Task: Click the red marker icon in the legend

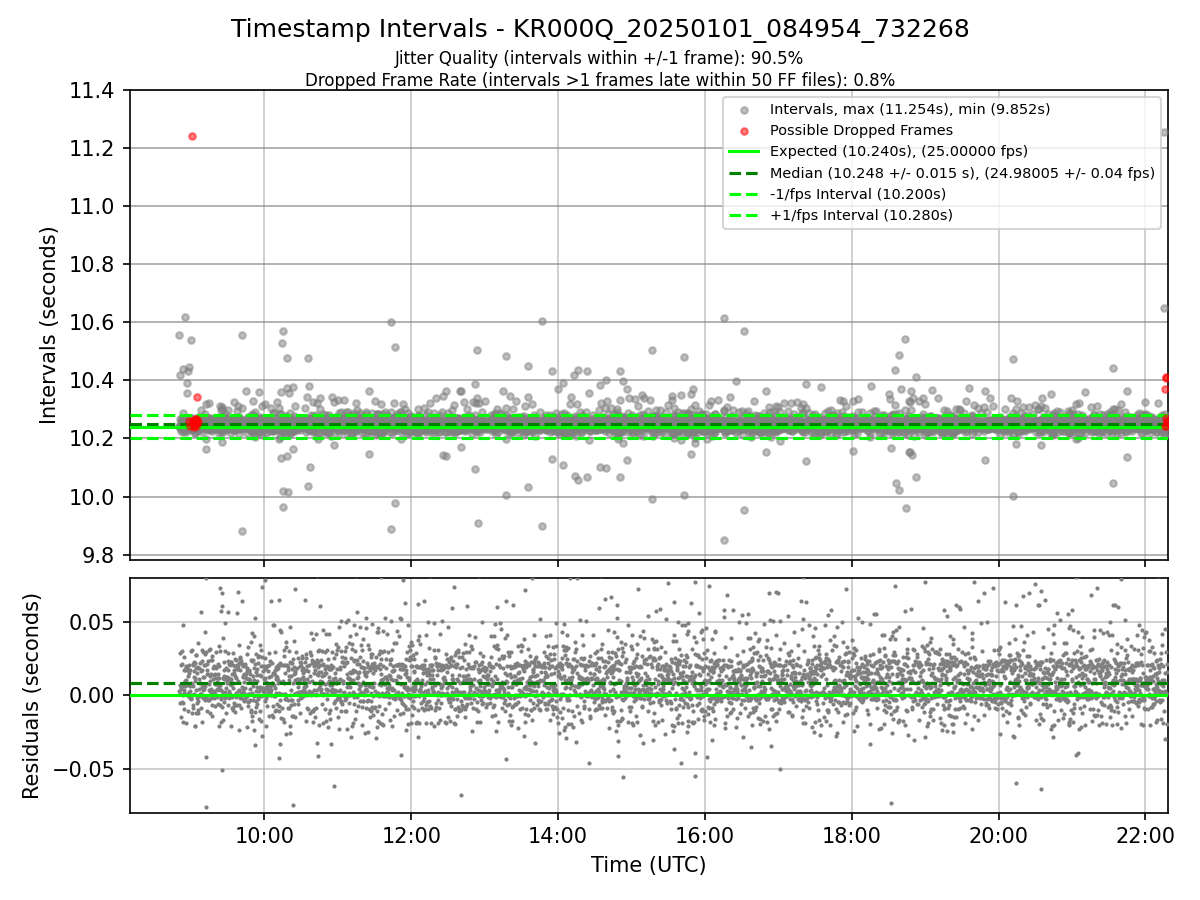Action: point(744,131)
